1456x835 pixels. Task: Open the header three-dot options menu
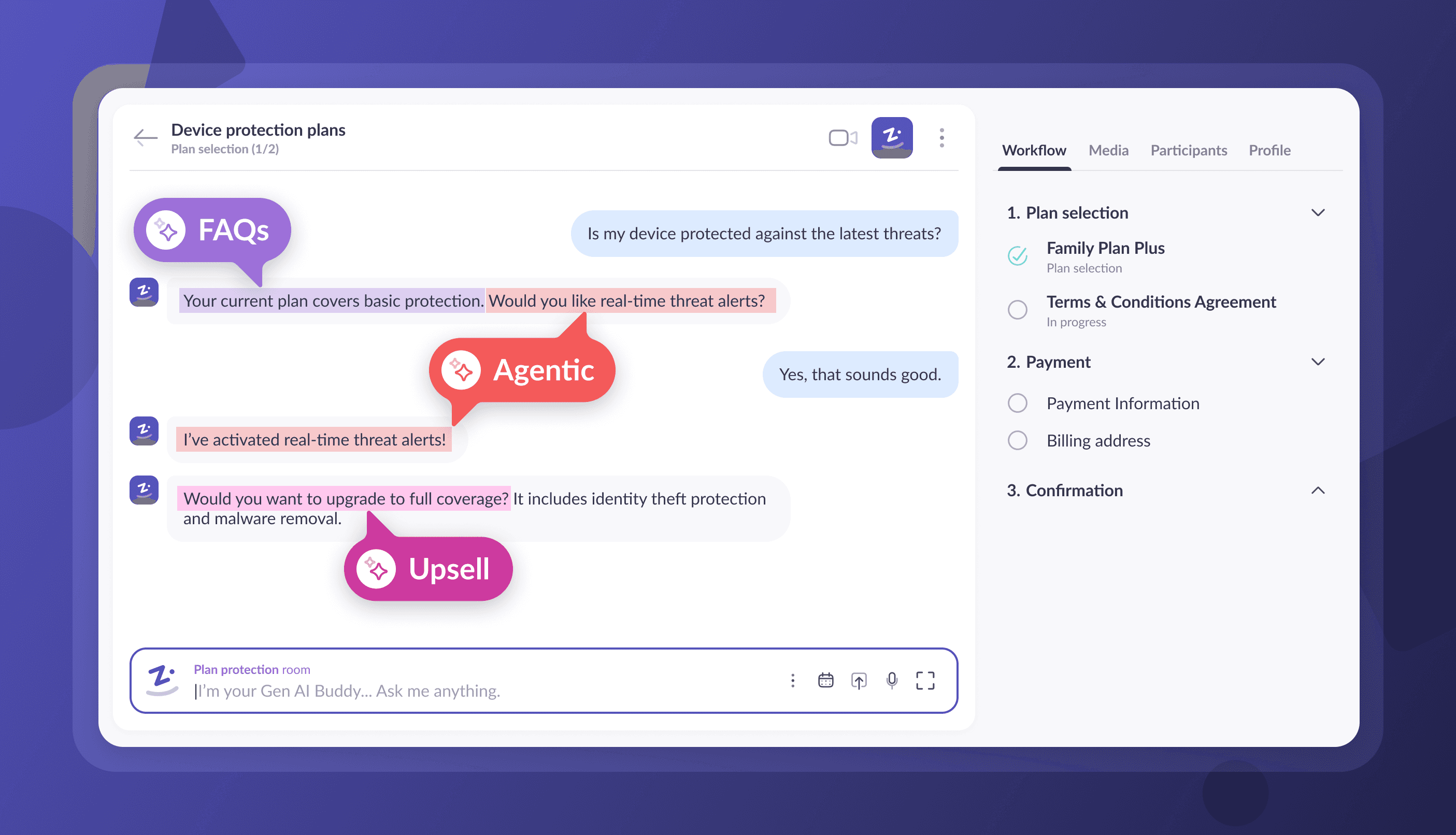[941, 138]
